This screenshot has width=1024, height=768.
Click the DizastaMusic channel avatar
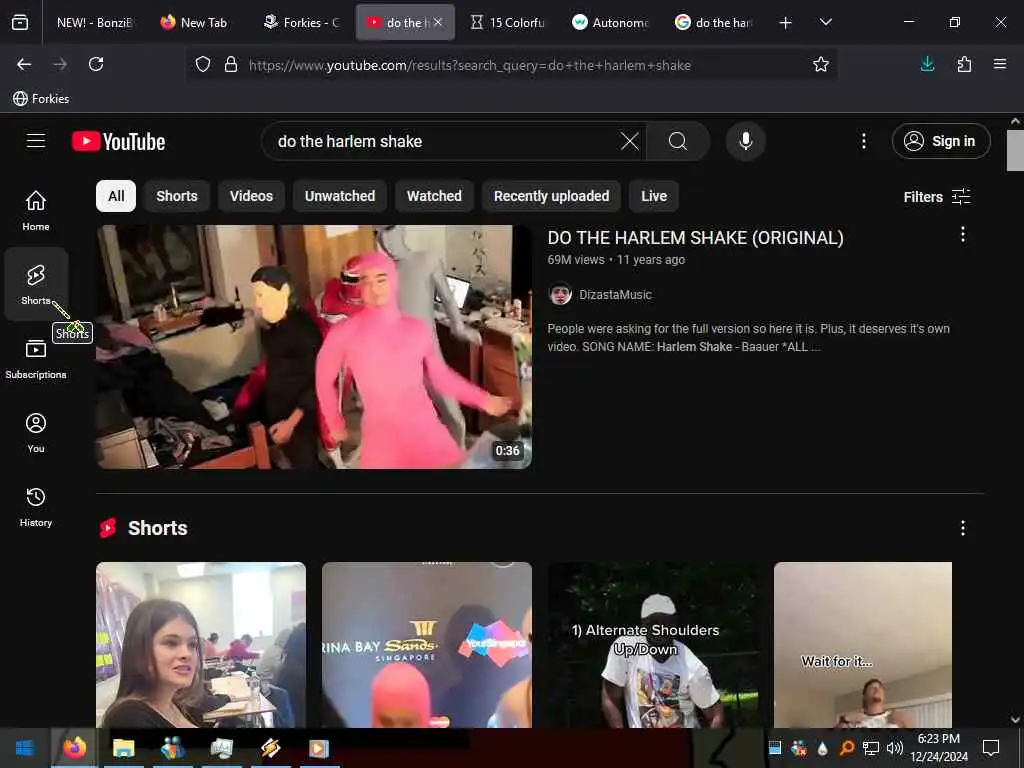[560, 295]
